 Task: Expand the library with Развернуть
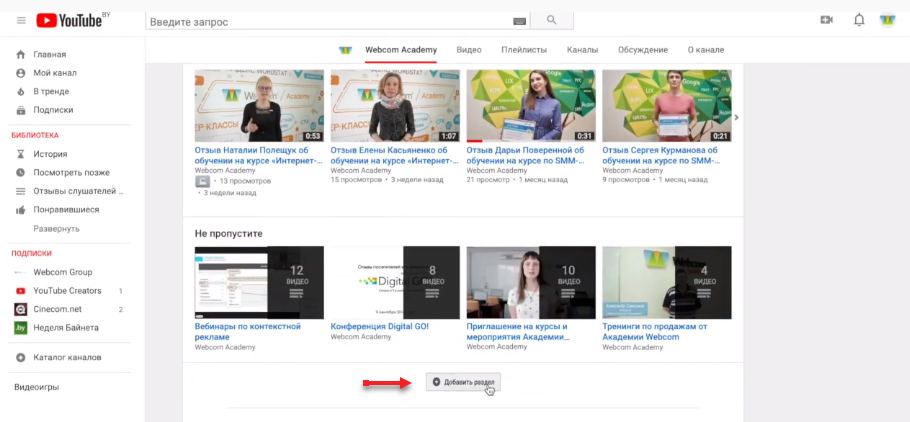(56, 228)
